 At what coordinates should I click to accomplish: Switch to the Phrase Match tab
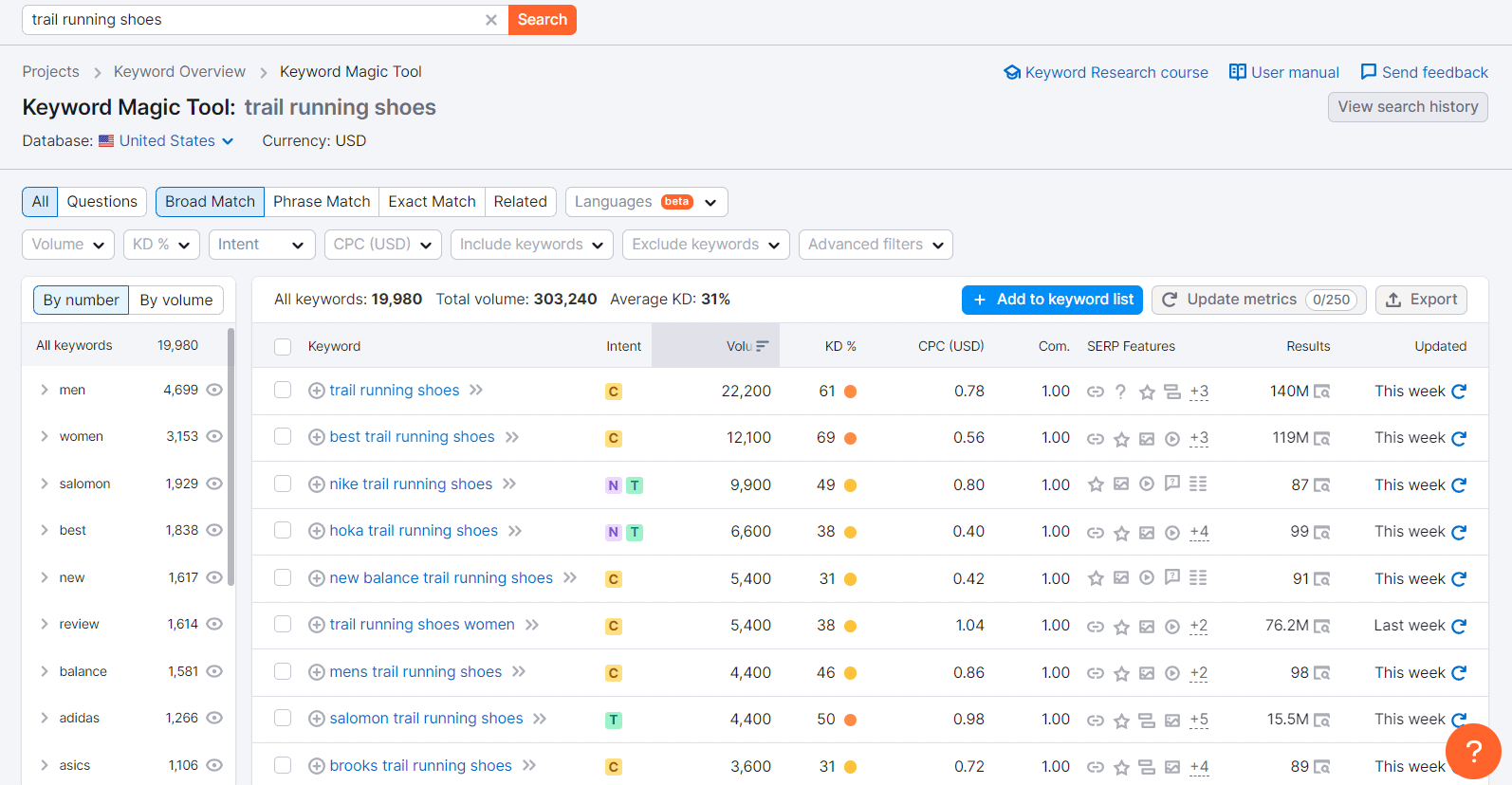click(322, 202)
